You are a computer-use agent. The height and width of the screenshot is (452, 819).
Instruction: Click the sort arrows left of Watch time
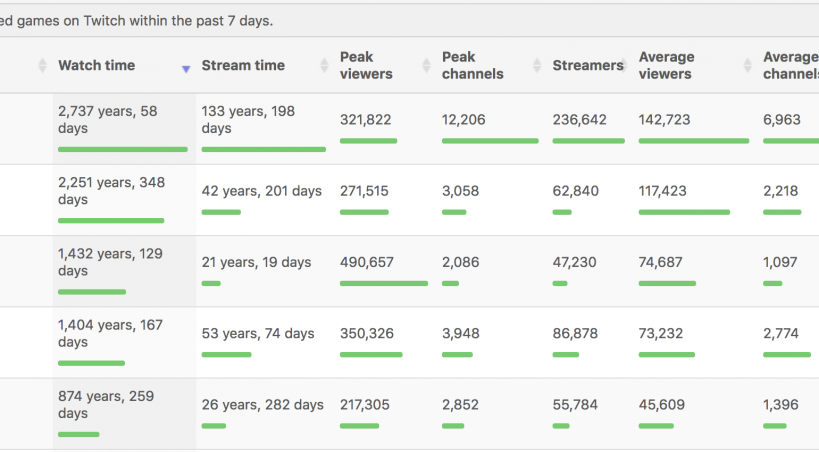[42, 66]
